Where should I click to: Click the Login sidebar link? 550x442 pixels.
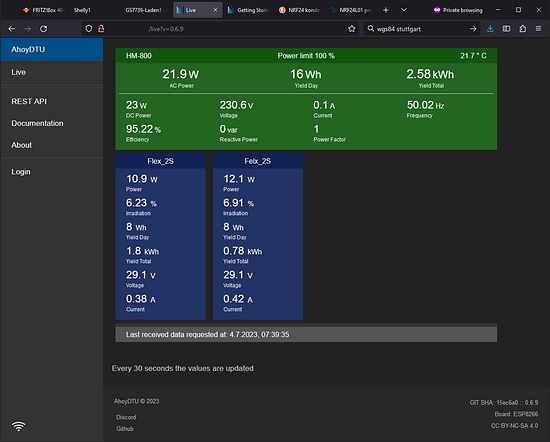pyautogui.click(x=21, y=172)
